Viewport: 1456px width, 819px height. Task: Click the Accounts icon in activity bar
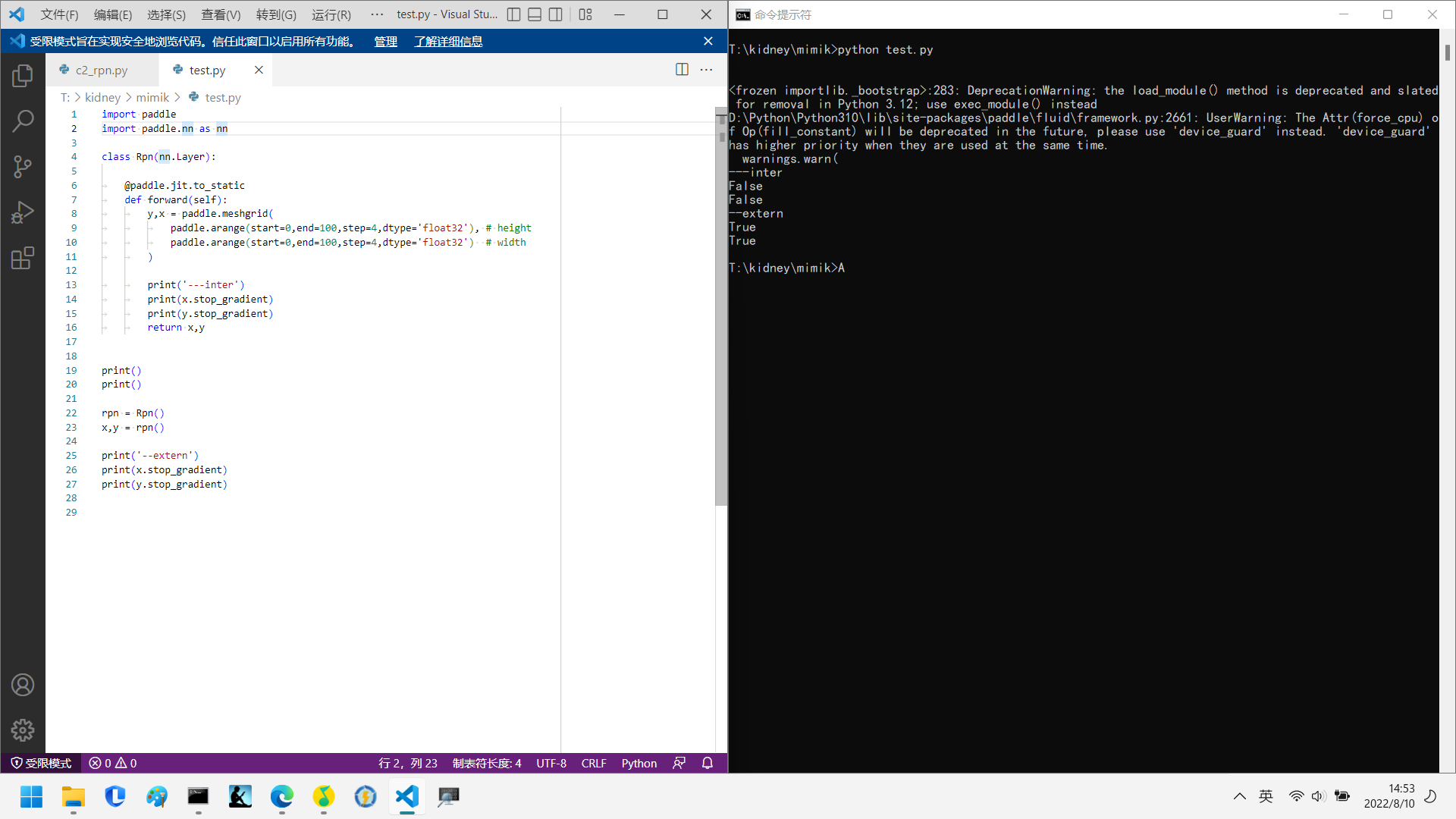(x=23, y=685)
